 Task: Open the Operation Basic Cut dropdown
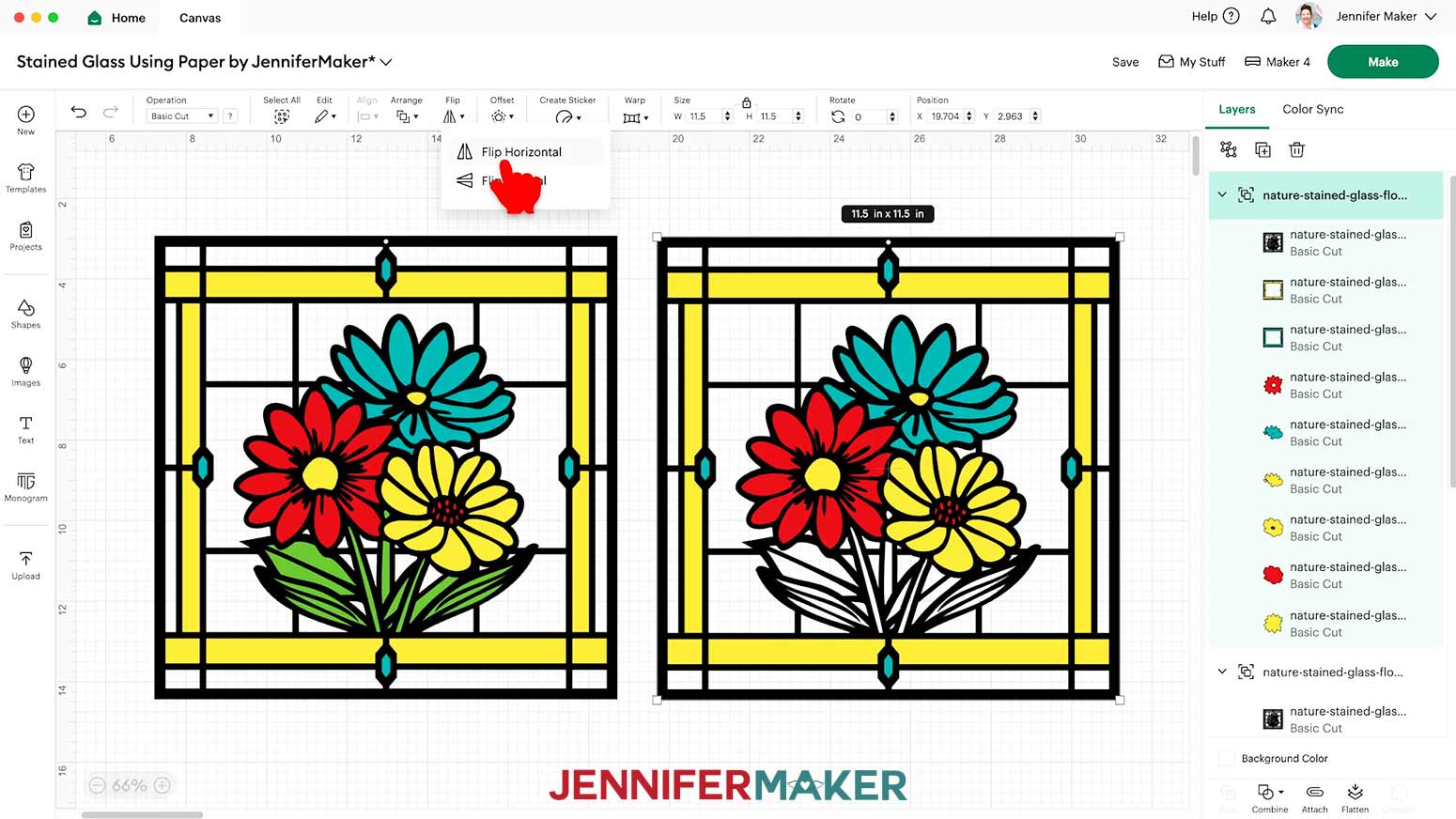(x=182, y=116)
